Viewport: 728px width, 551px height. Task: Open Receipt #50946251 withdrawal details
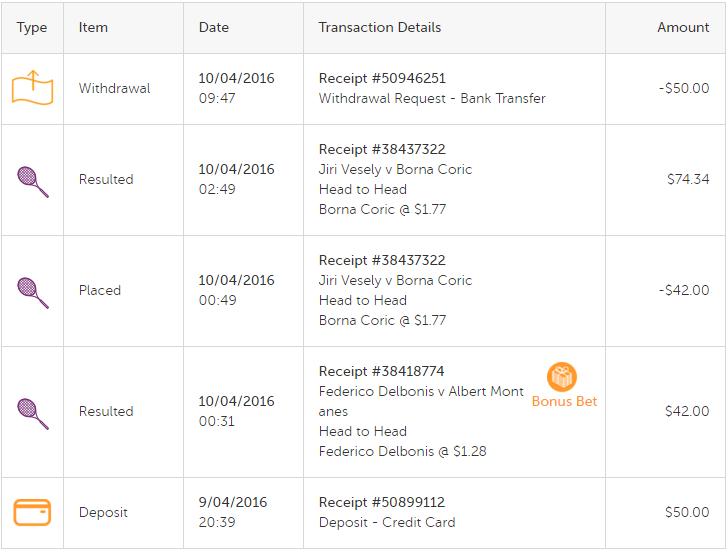[382, 78]
